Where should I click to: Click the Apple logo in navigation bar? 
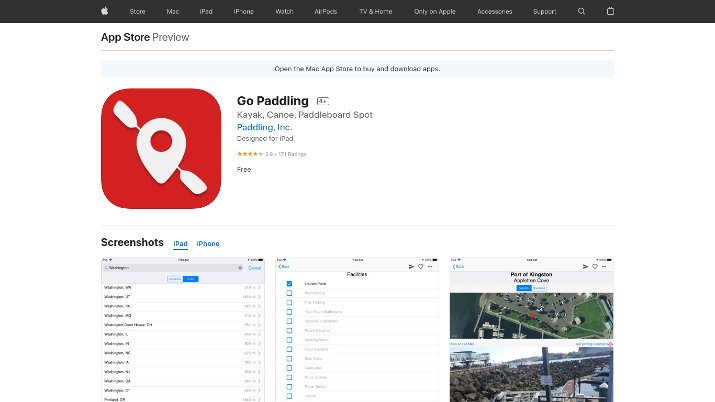pyautogui.click(x=104, y=11)
